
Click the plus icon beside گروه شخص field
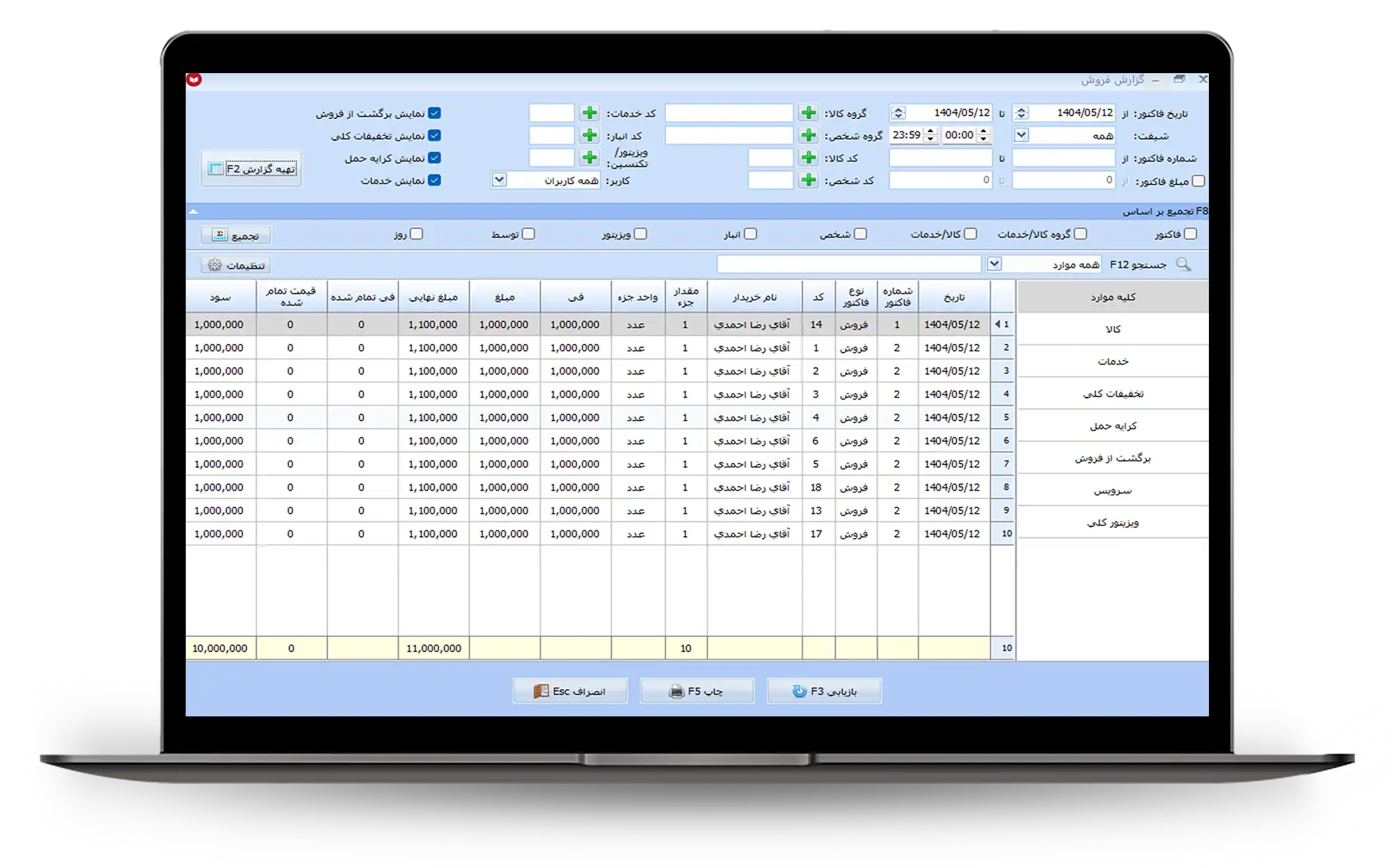808,135
